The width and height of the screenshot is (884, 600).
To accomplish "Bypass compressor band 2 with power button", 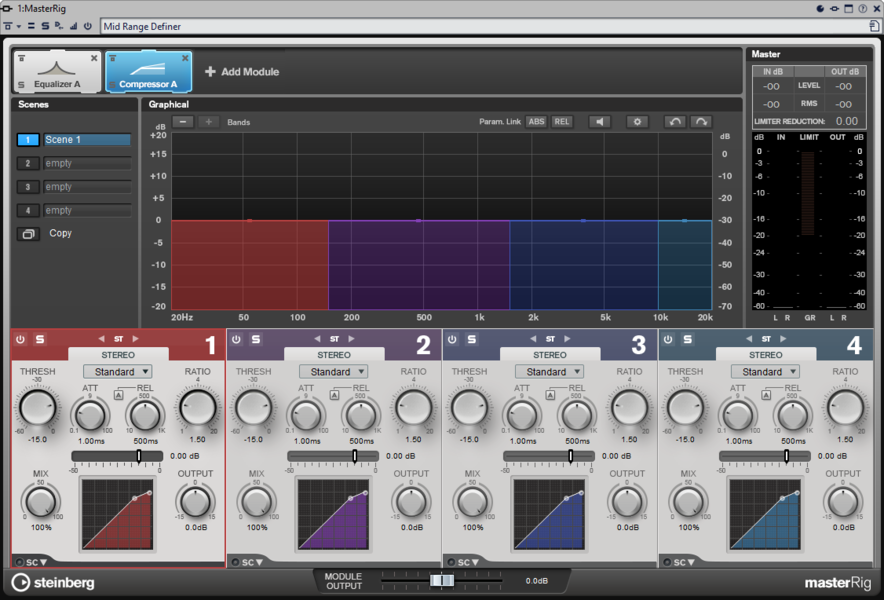I will tap(236, 339).
